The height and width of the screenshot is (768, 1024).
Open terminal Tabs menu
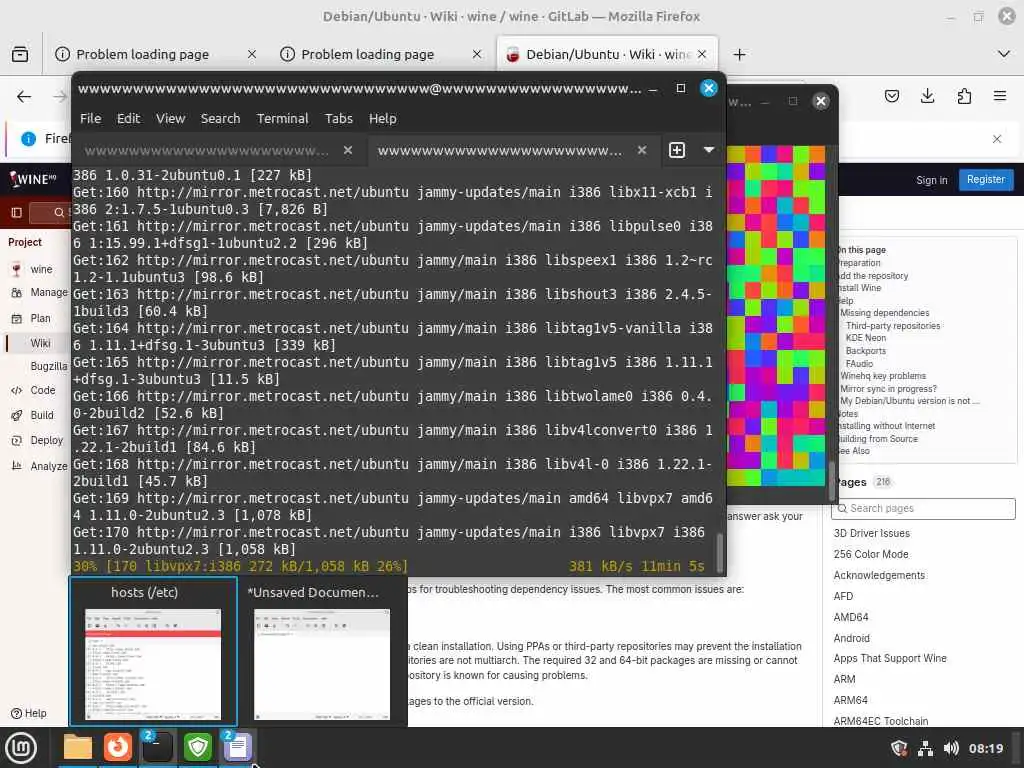click(x=339, y=118)
